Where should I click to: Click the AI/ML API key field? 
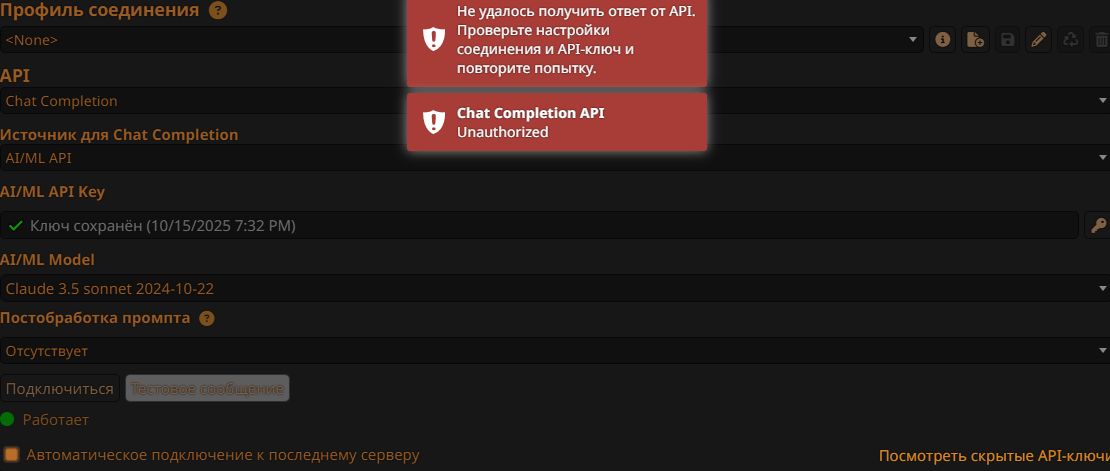click(x=540, y=225)
